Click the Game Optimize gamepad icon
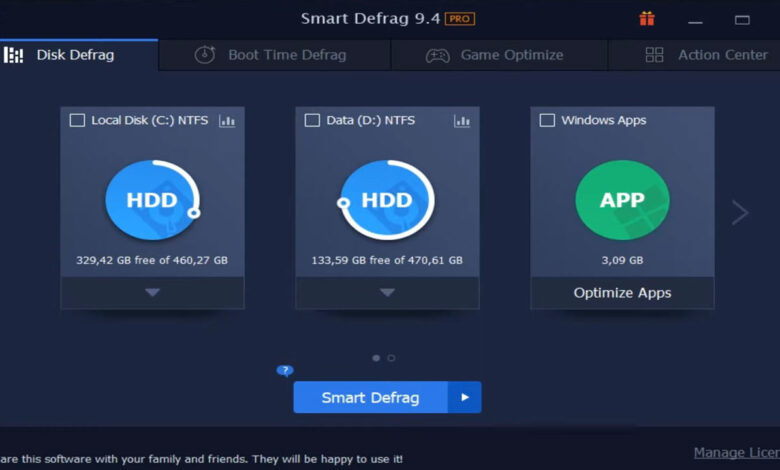The height and width of the screenshot is (470, 780). (x=437, y=55)
